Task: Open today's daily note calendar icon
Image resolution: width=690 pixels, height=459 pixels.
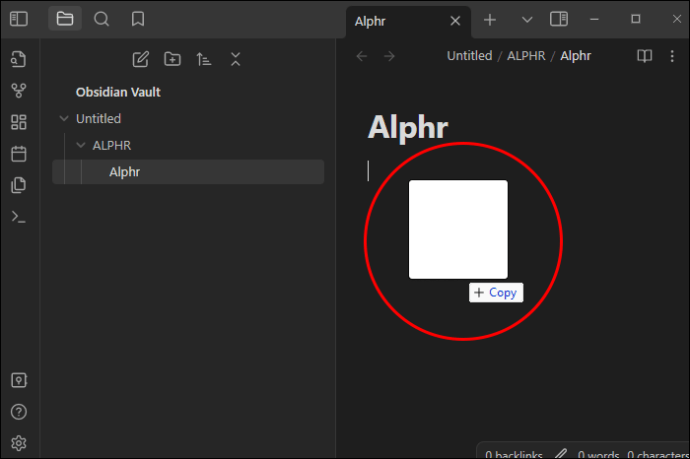Action: 18,154
